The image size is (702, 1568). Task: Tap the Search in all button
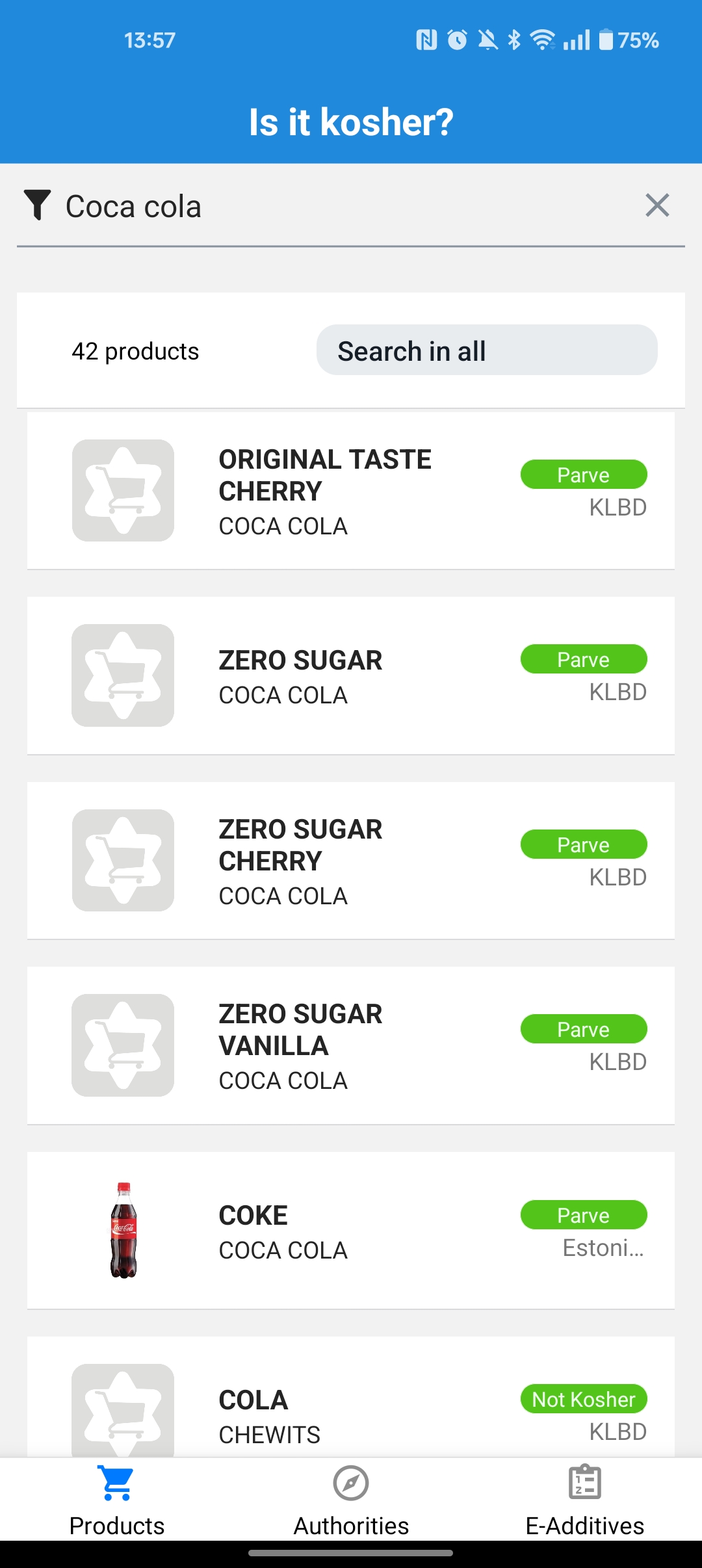pos(487,350)
